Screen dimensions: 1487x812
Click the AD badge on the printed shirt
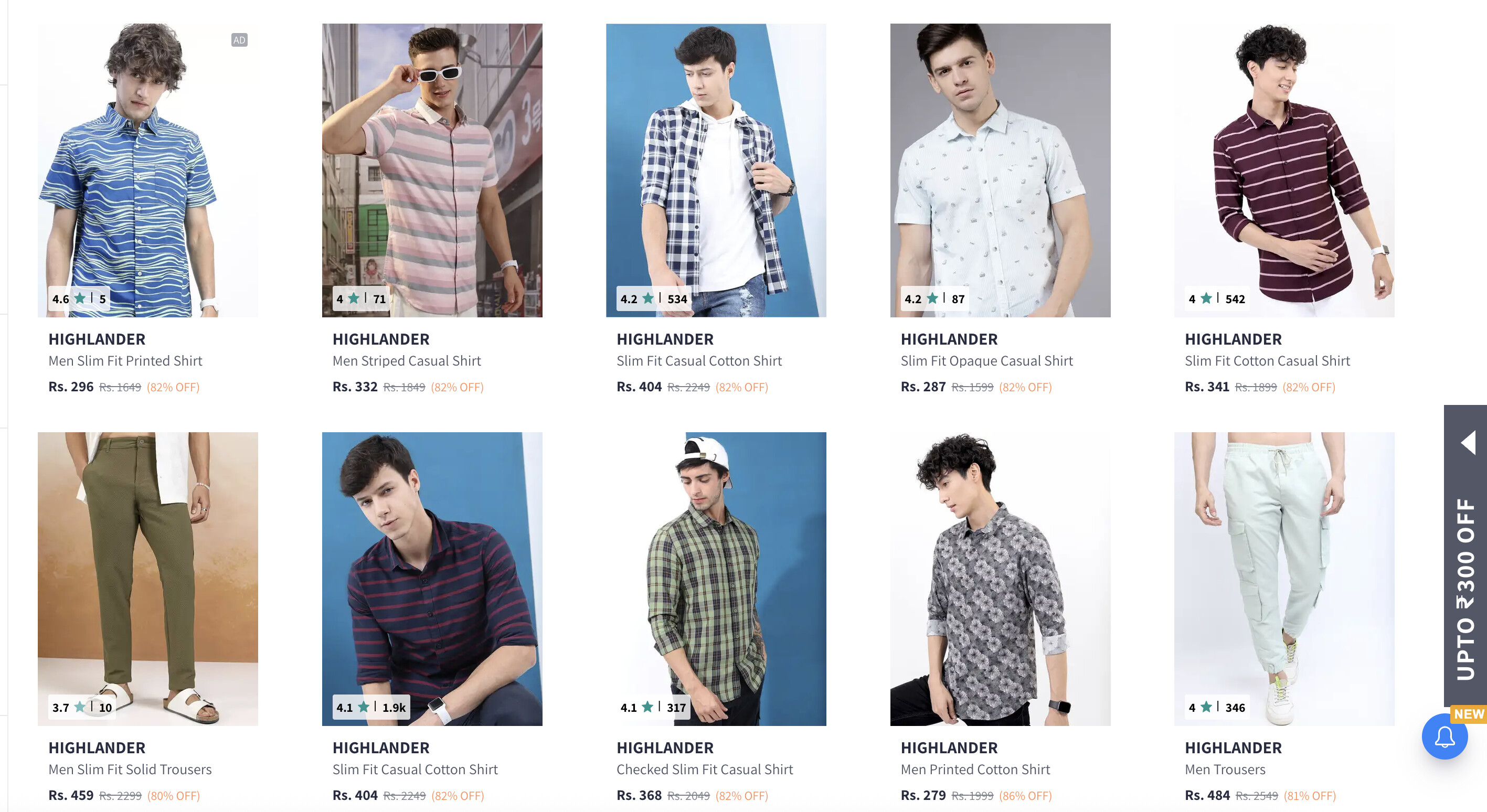pyautogui.click(x=239, y=40)
